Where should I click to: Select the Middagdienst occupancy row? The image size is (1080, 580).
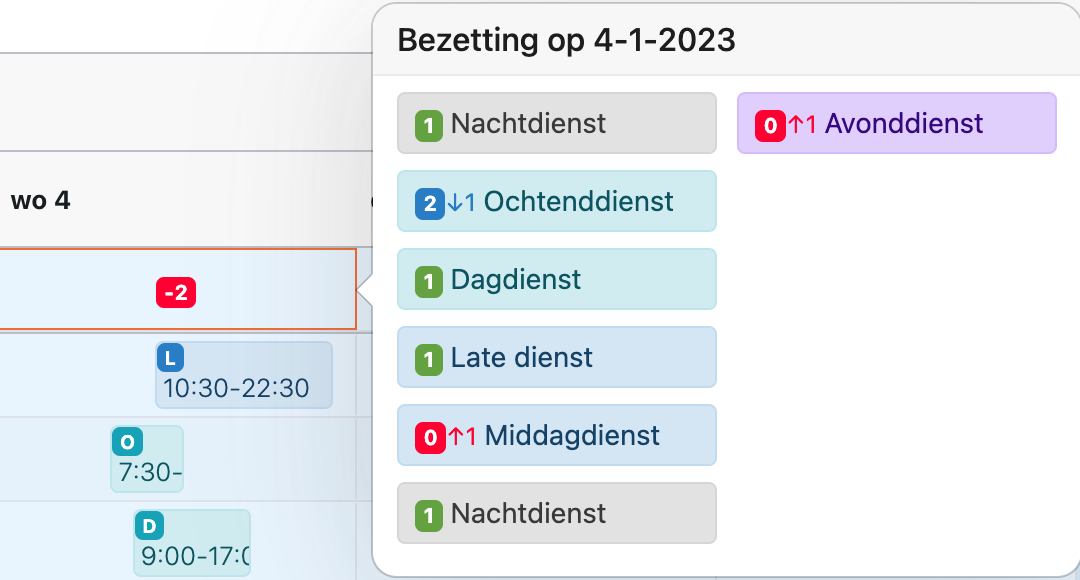point(557,435)
